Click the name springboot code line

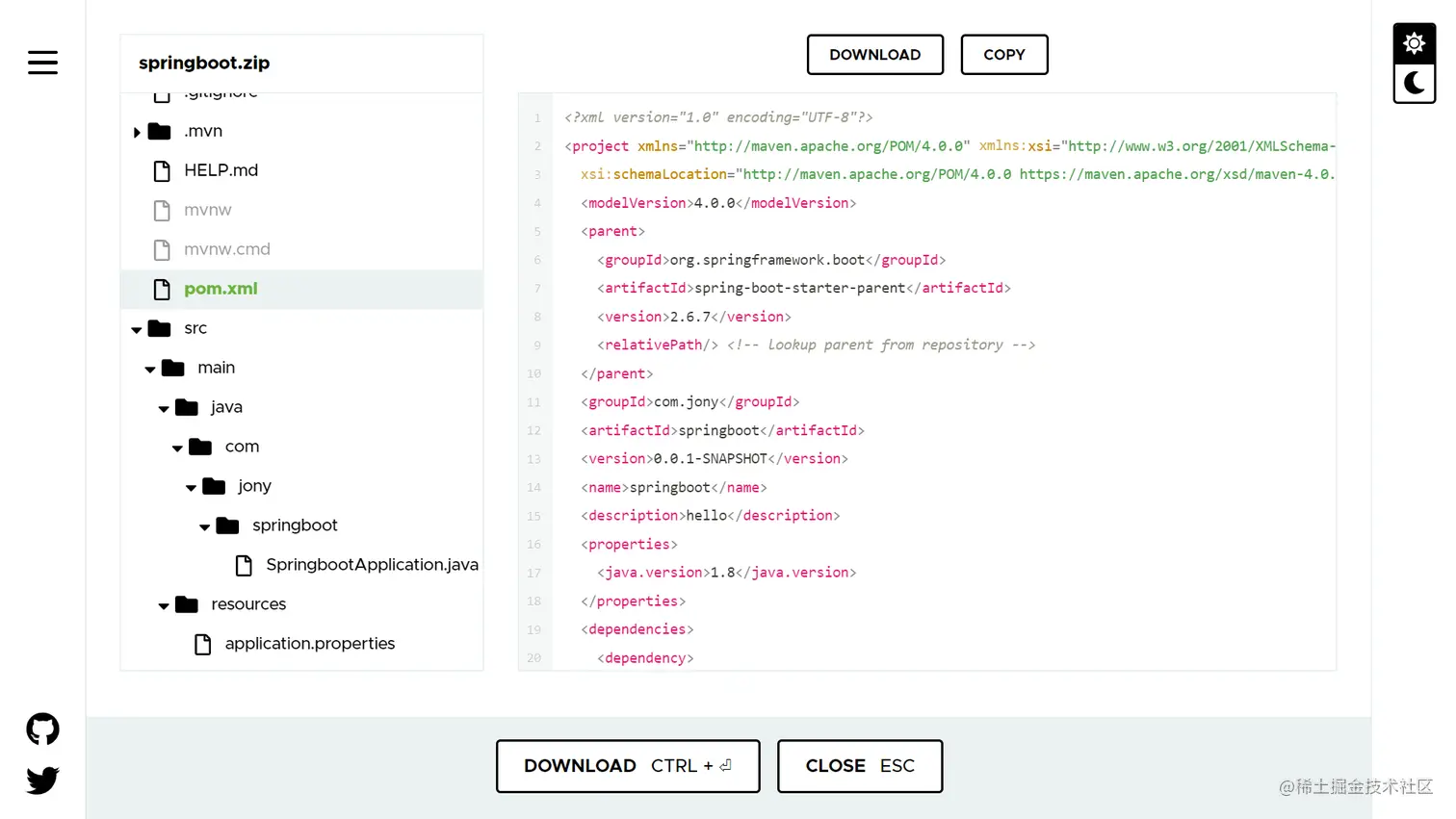click(x=674, y=488)
